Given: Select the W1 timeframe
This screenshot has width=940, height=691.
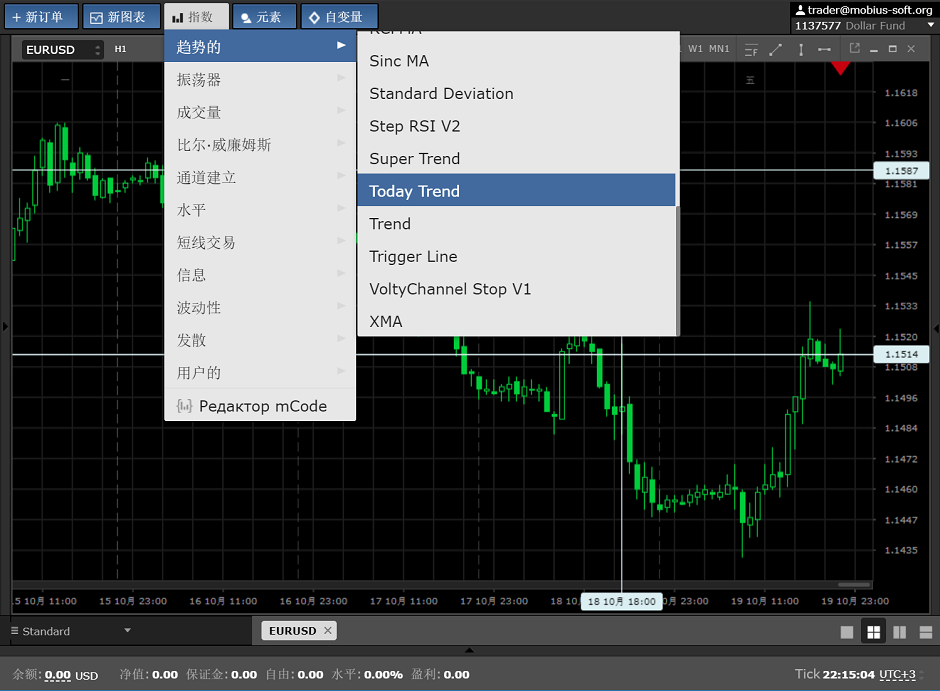Looking at the screenshot, I should click(695, 49).
